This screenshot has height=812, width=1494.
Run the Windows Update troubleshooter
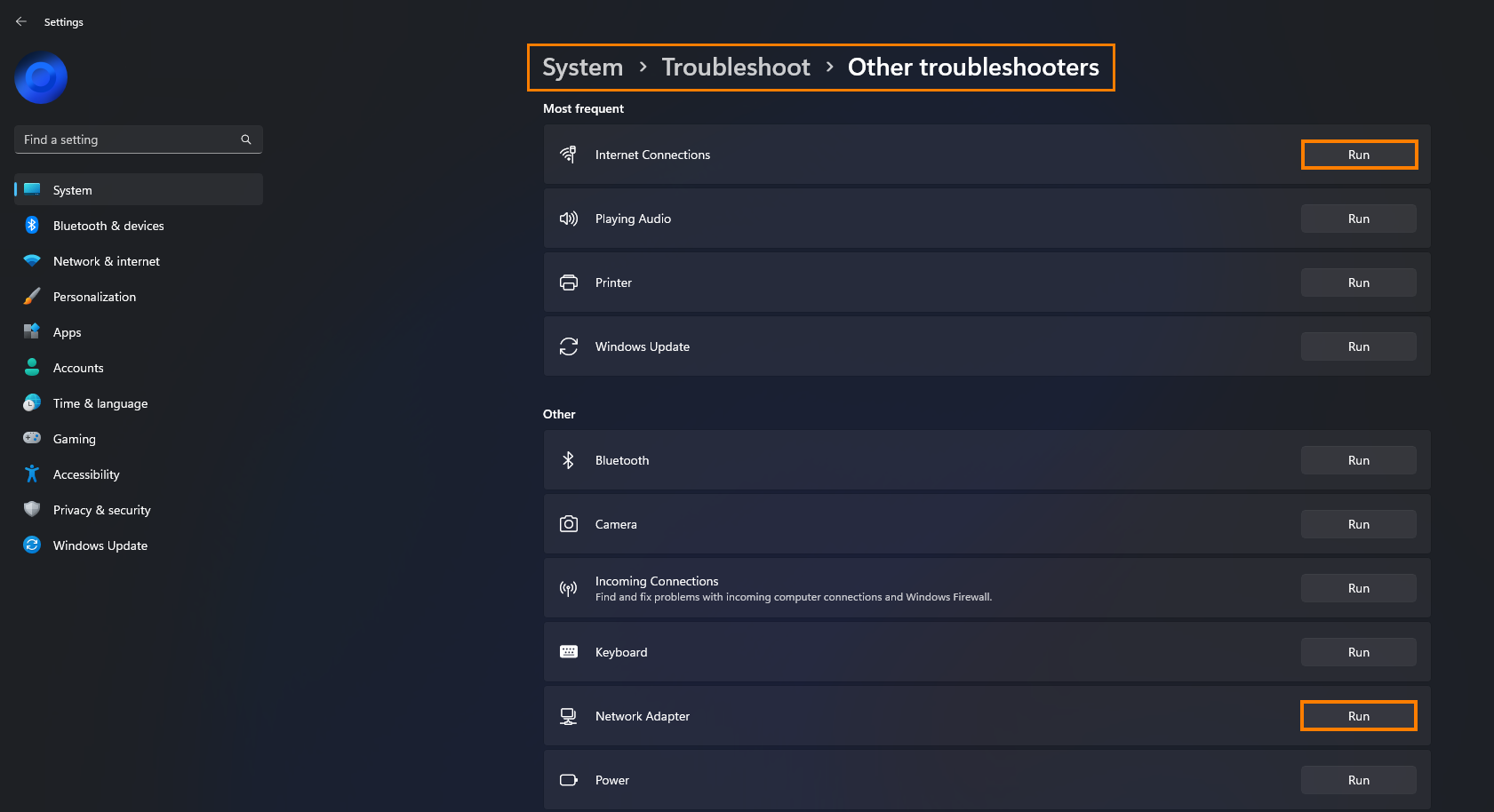pos(1359,346)
